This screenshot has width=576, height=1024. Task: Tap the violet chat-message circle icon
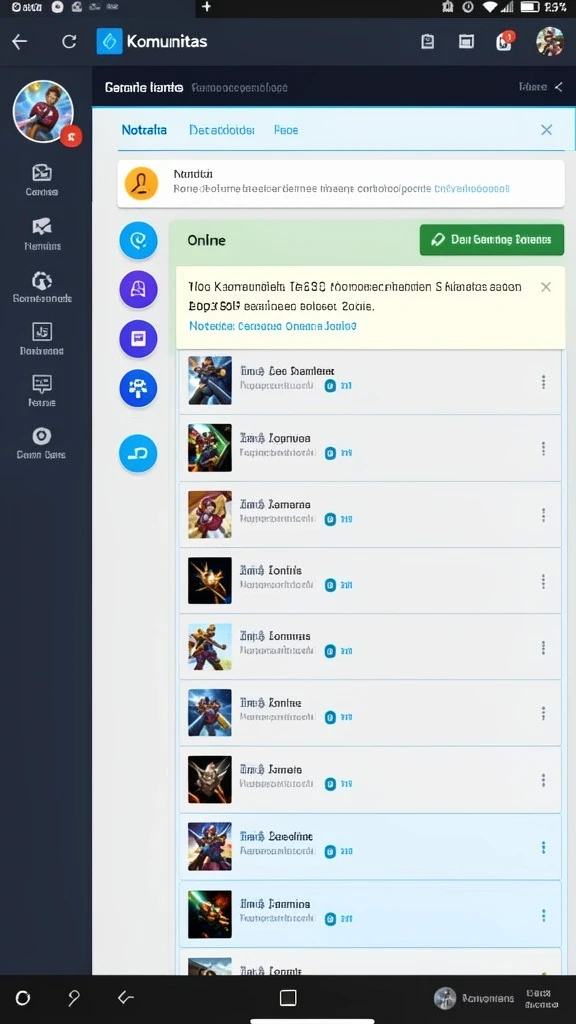click(138, 338)
